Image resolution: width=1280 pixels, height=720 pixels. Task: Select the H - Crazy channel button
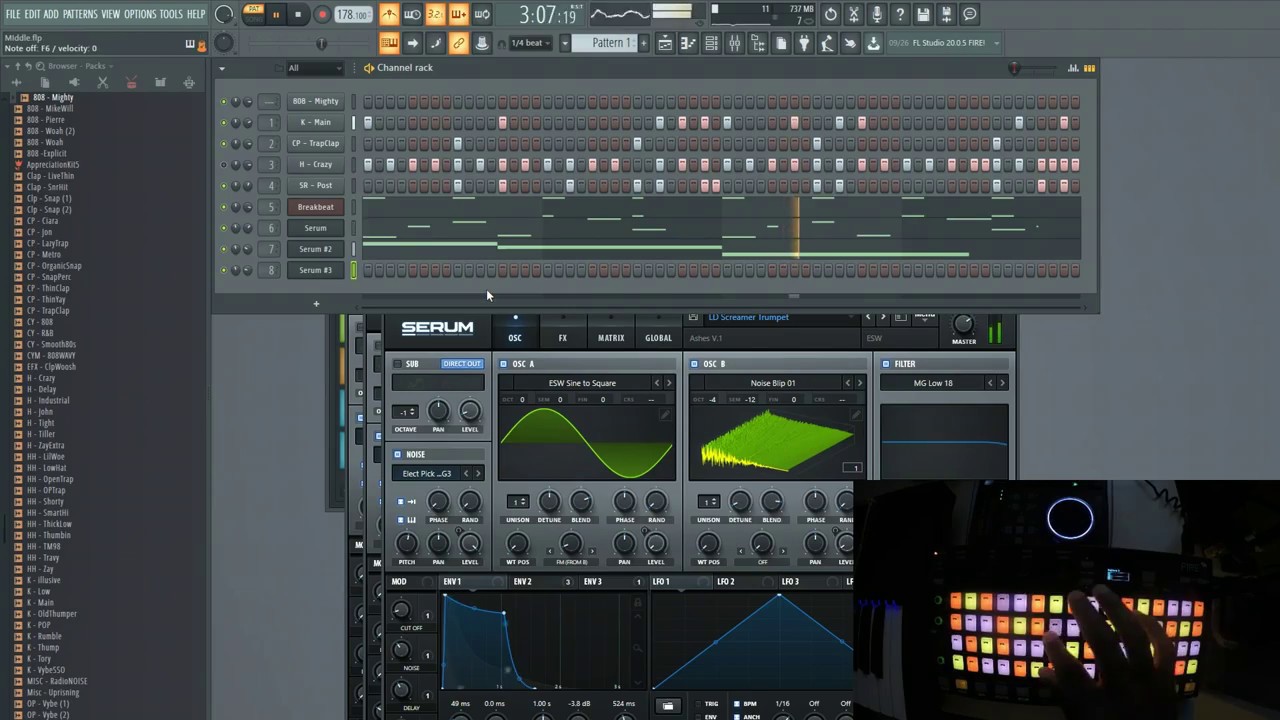pos(315,165)
